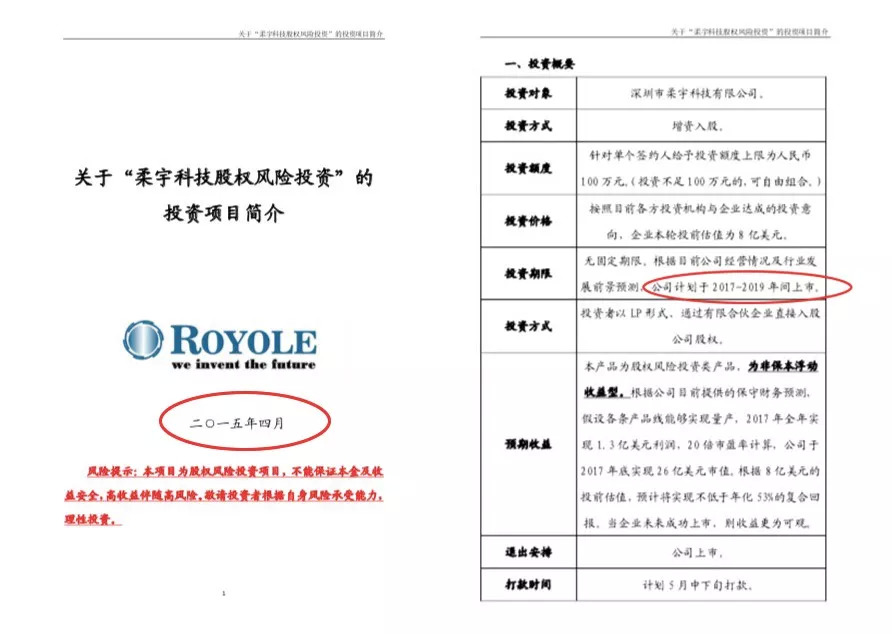The height and width of the screenshot is (634, 892).
Task: Click the page number at the bottom of the left page
Action: click(x=224, y=594)
